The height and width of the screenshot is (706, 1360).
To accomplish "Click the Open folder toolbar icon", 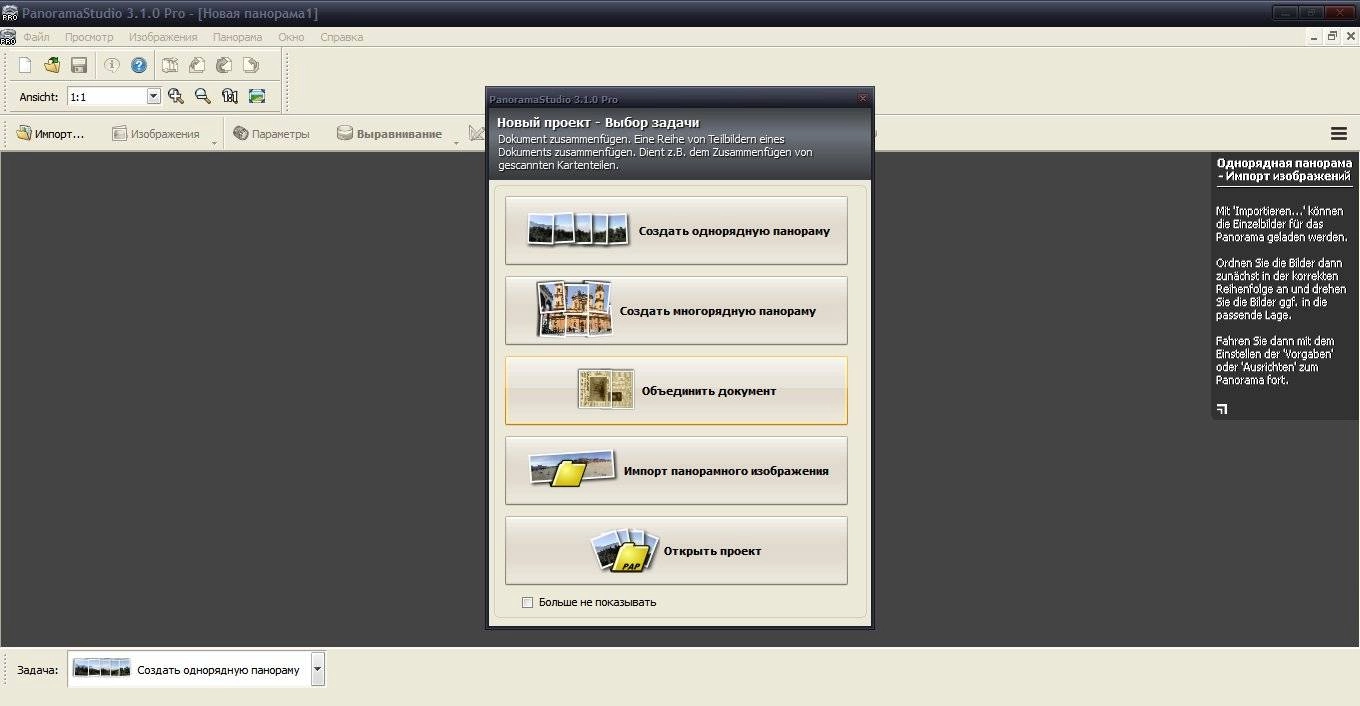I will coord(52,65).
